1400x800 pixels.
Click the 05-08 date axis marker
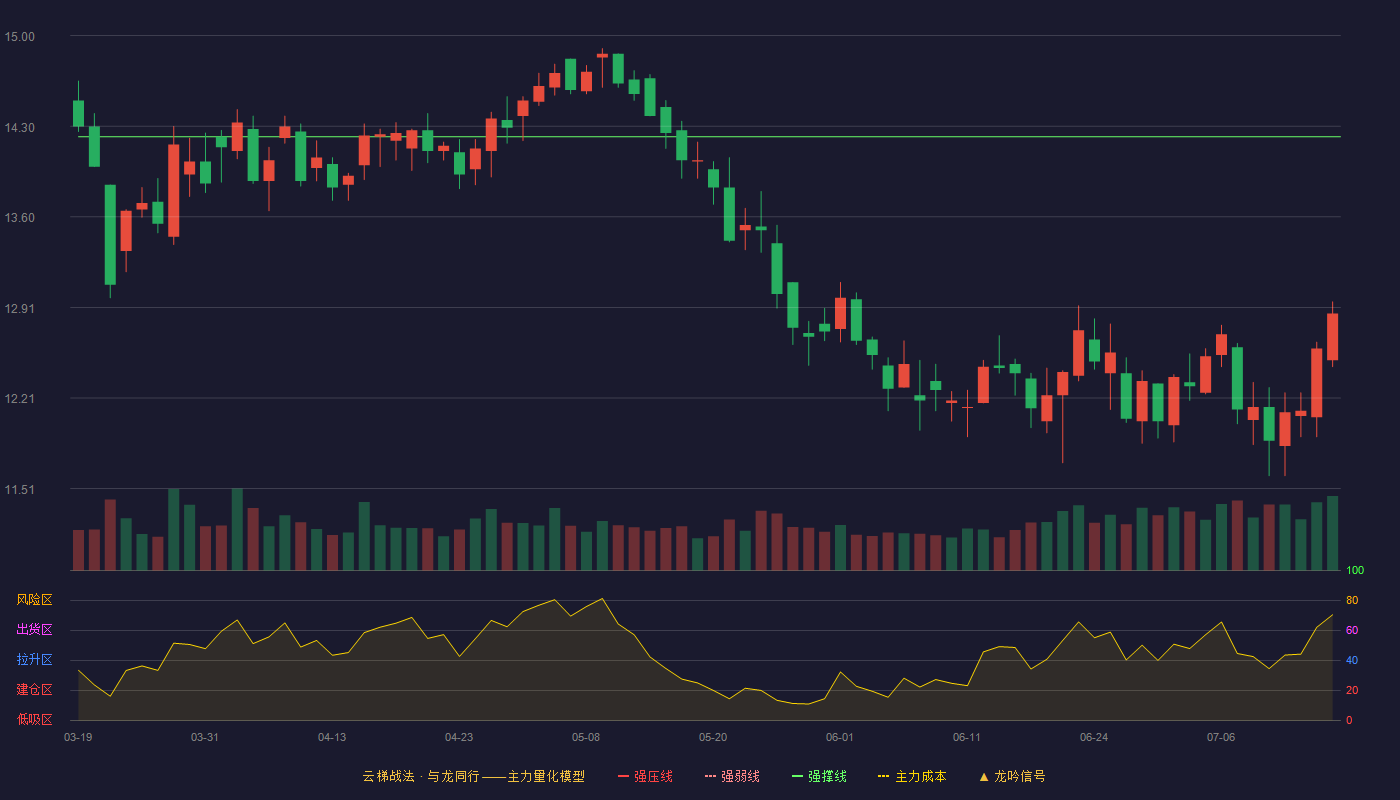tap(586, 737)
